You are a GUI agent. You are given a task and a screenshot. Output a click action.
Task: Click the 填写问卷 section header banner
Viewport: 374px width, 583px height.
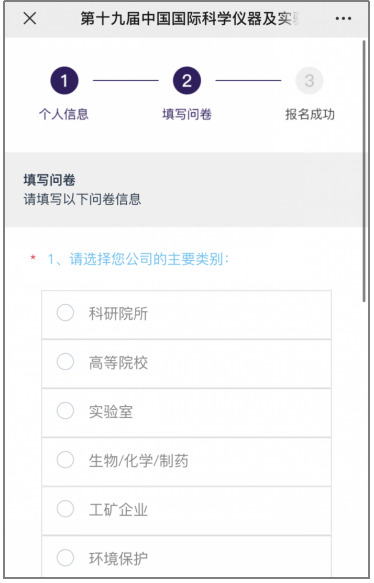pyautogui.click(x=184, y=190)
